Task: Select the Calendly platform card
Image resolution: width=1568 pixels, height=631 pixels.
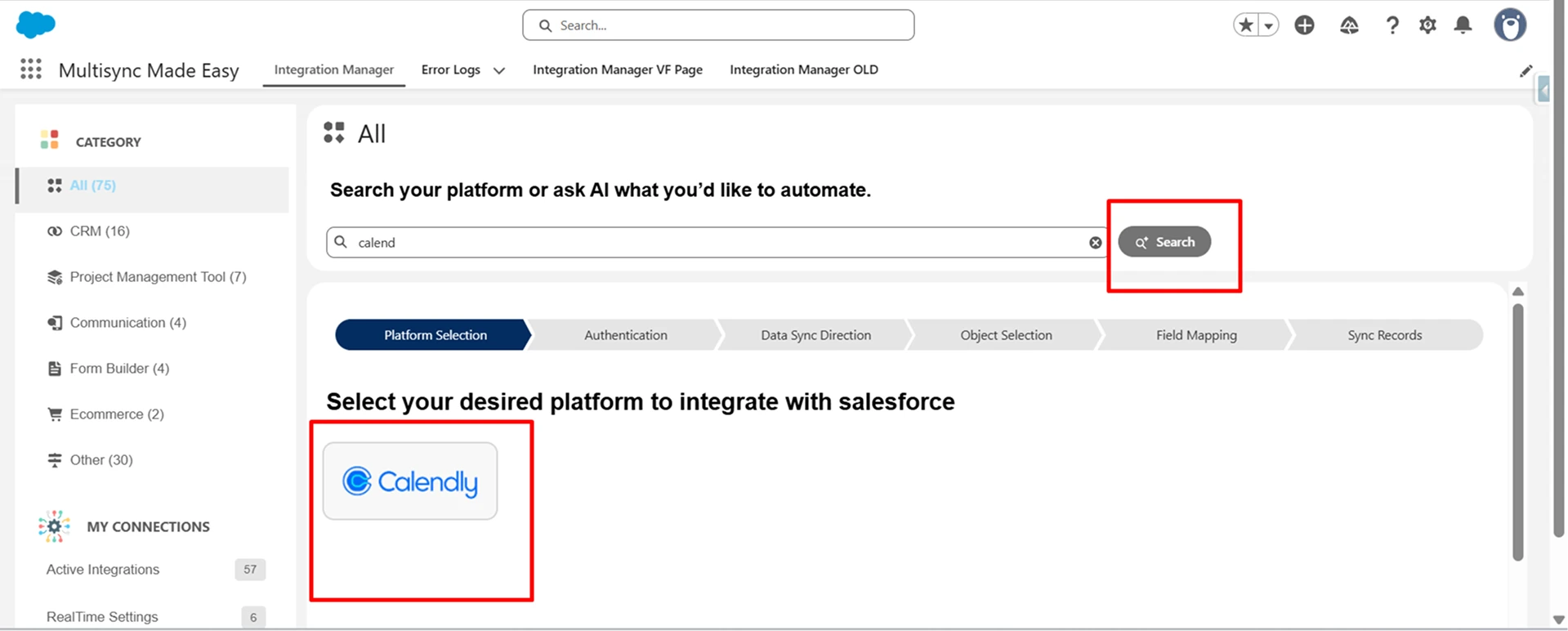Action: tap(410, 481)
